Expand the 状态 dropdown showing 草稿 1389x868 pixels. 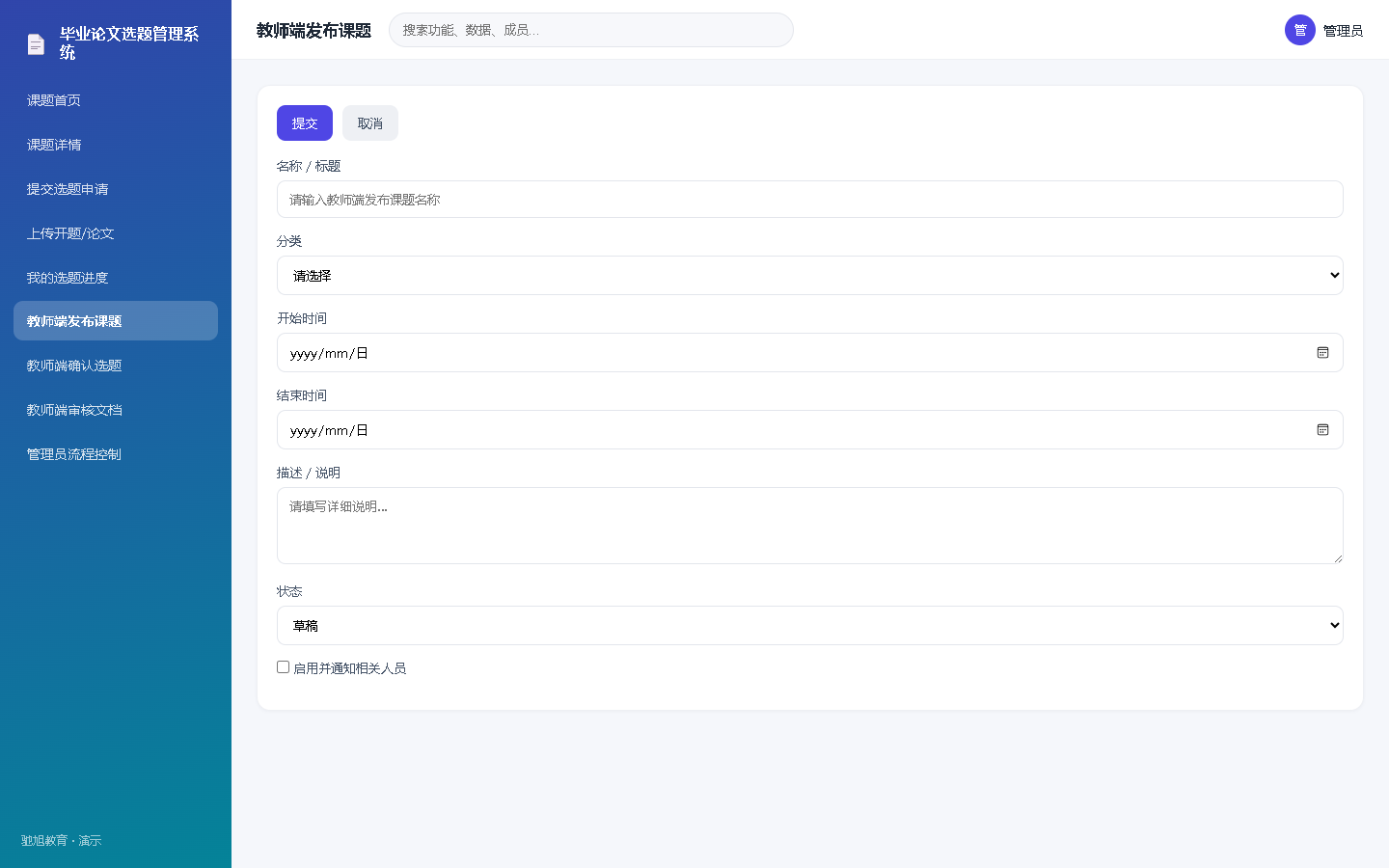point(810,626)
